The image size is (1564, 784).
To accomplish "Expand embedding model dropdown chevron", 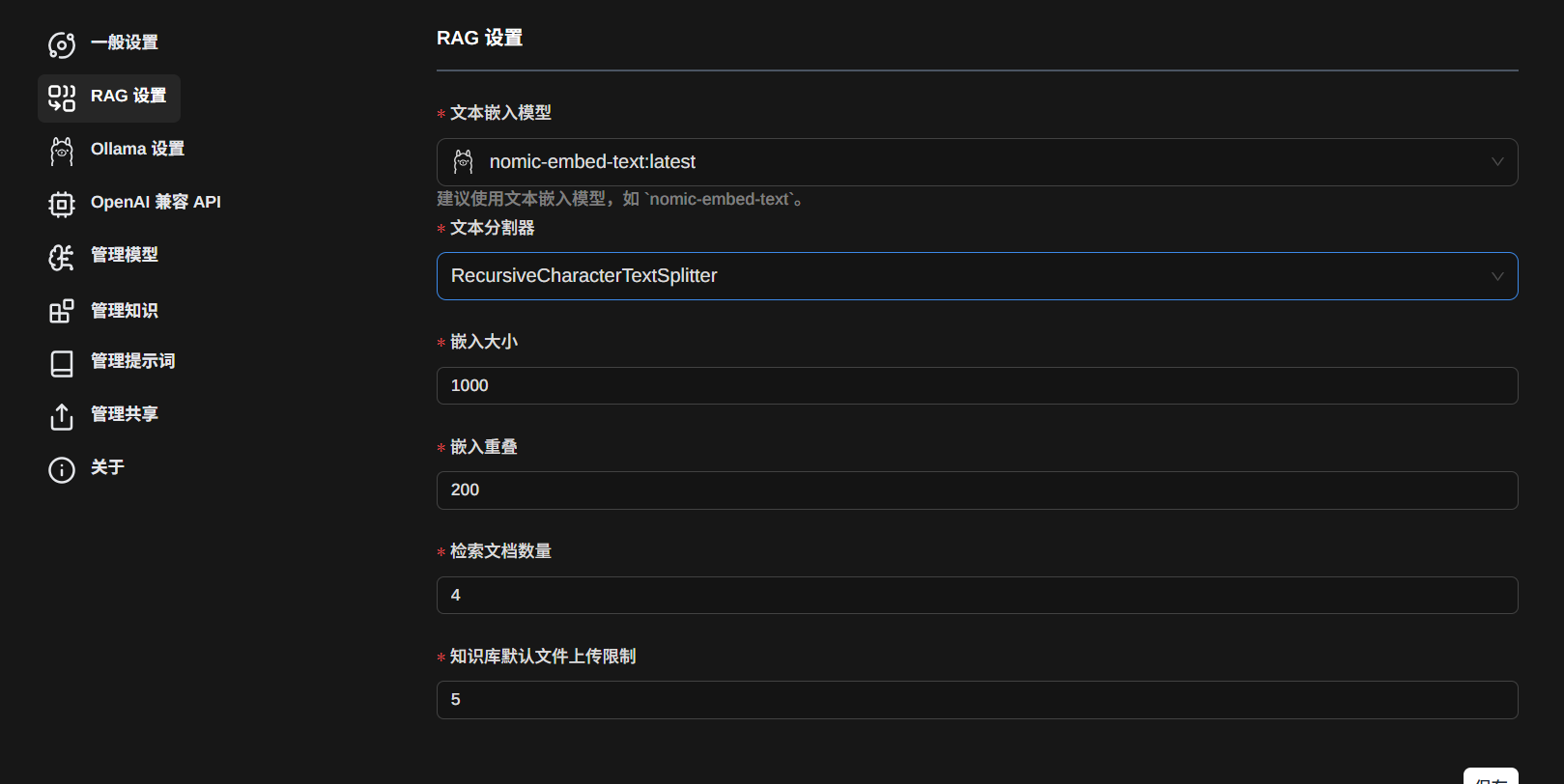I will (x=1497, y=162).
